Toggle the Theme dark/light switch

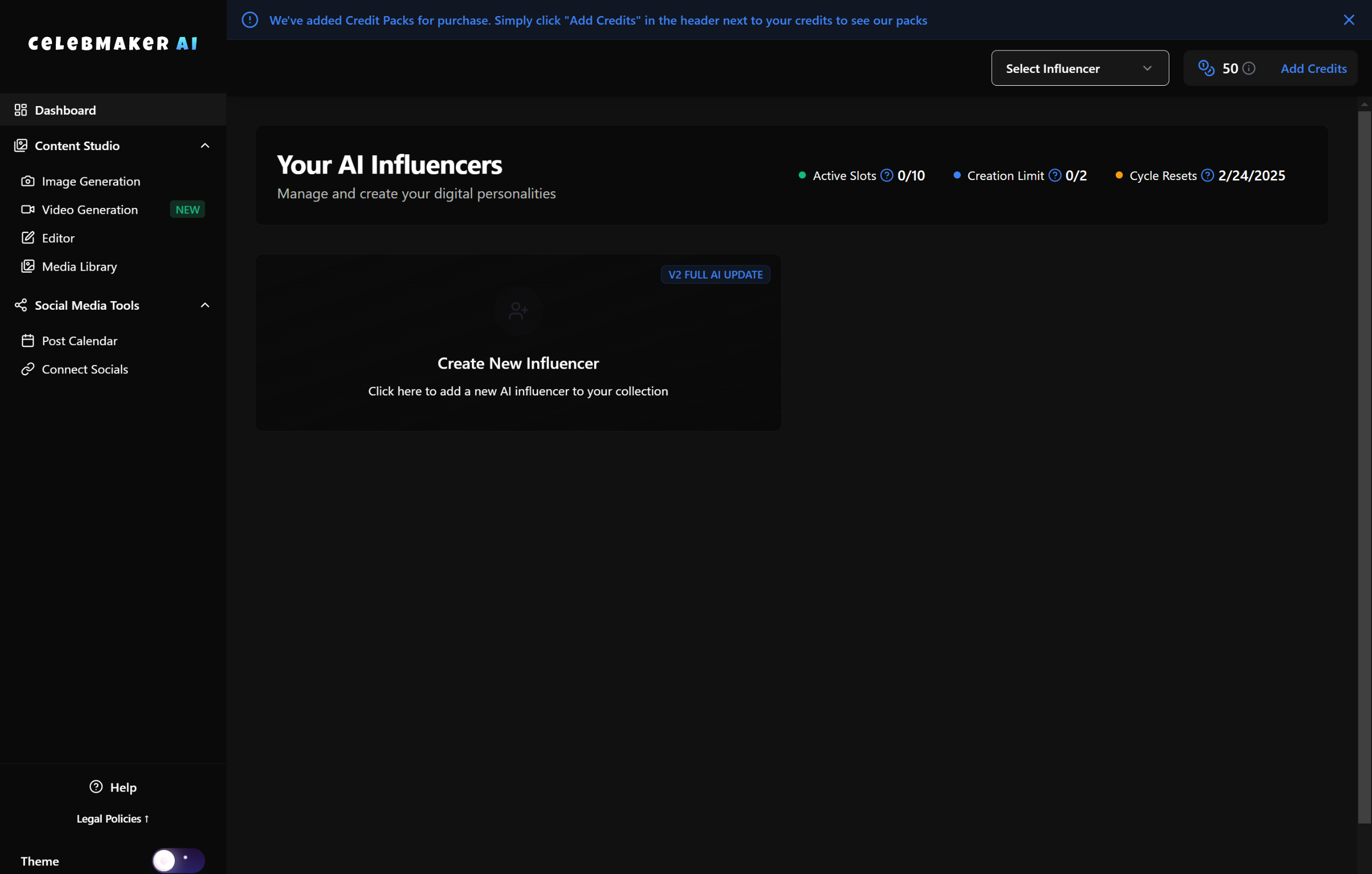(x=178, y=860)
